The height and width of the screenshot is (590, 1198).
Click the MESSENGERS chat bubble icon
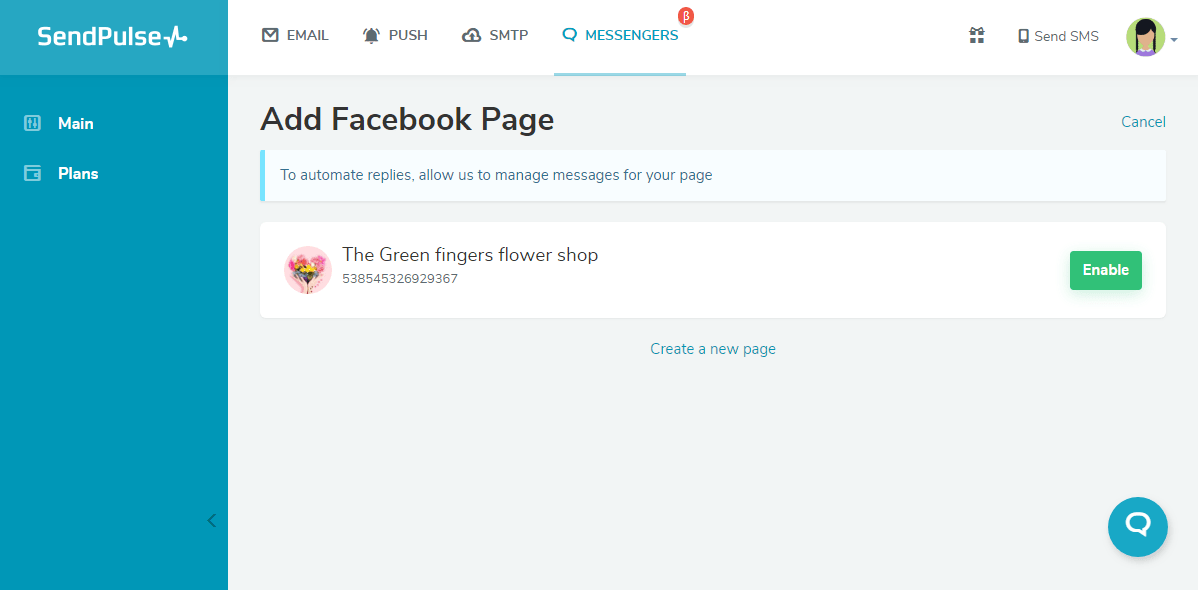570,34
